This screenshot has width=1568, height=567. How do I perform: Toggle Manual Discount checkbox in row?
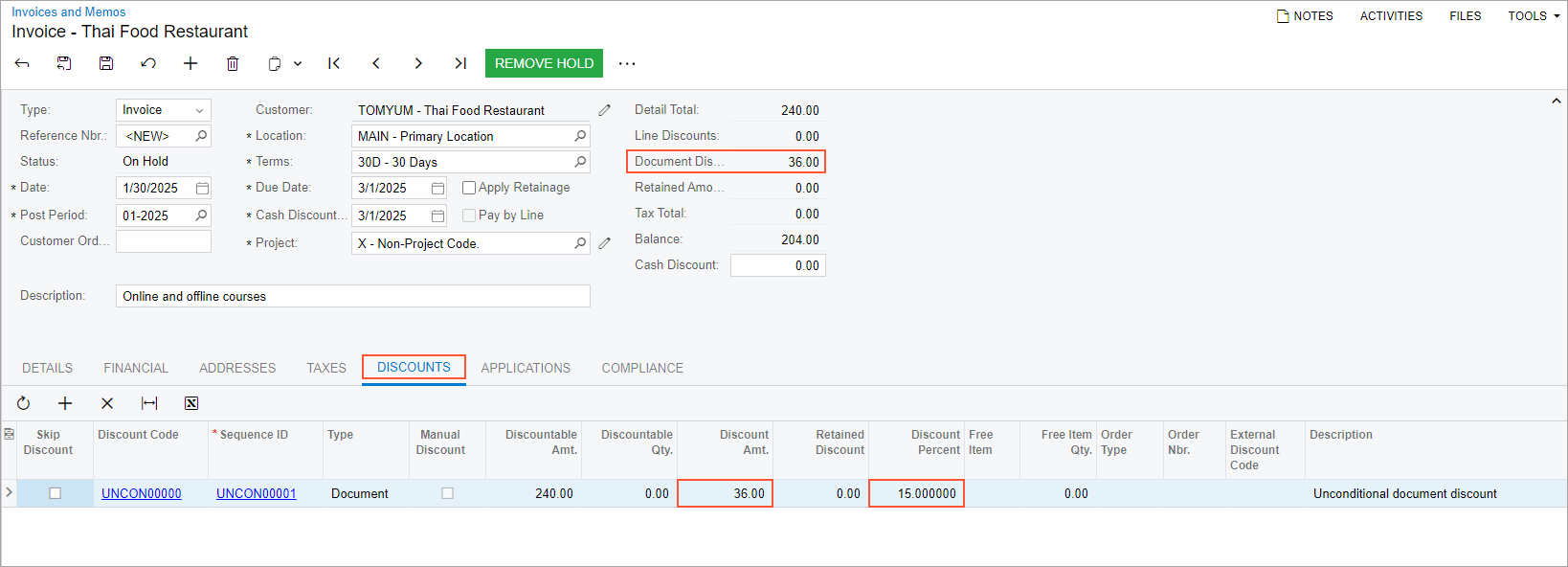[x=447, y=493]
